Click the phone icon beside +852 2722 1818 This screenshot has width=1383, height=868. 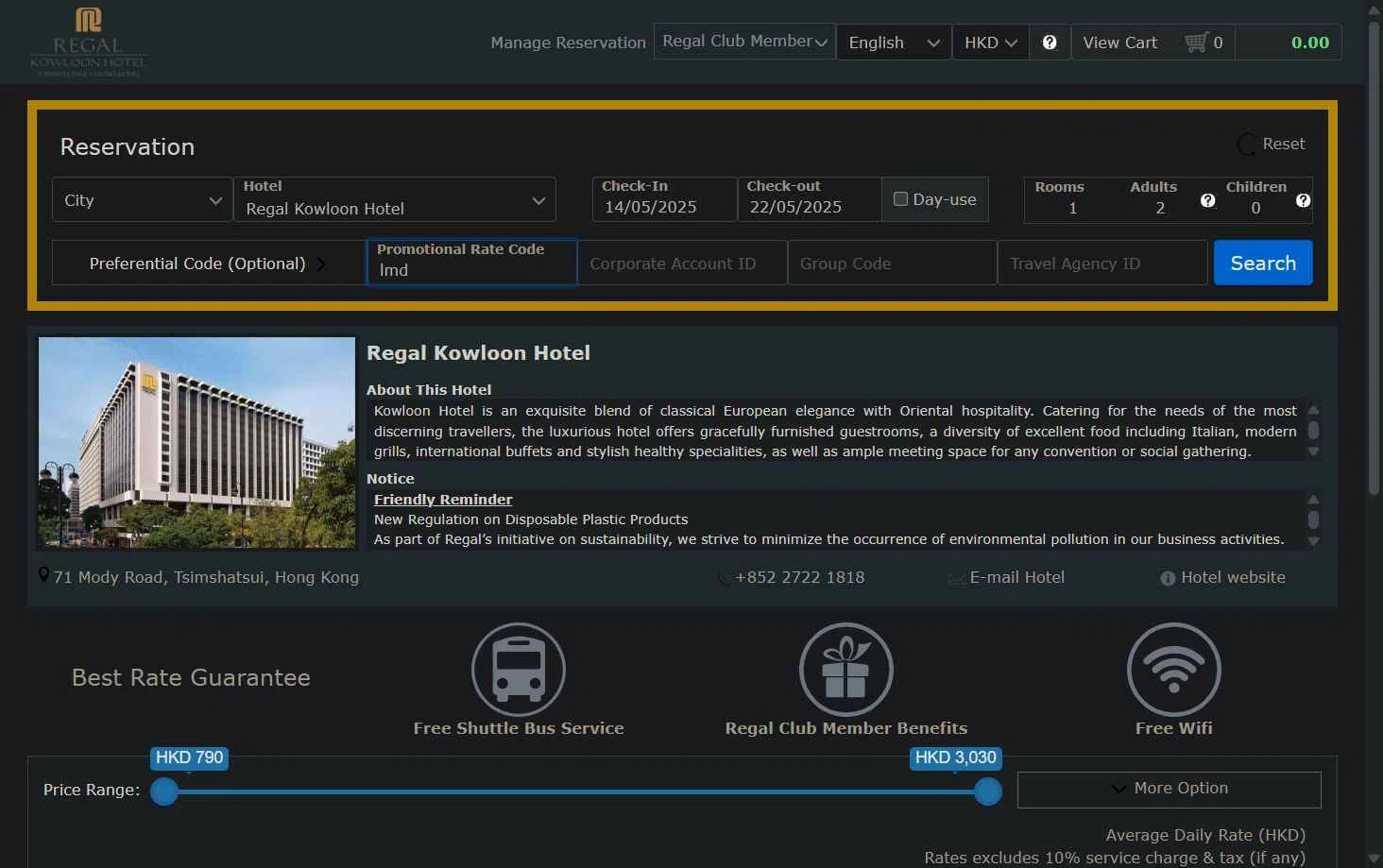pyautogui.click(x=724, y=577)
